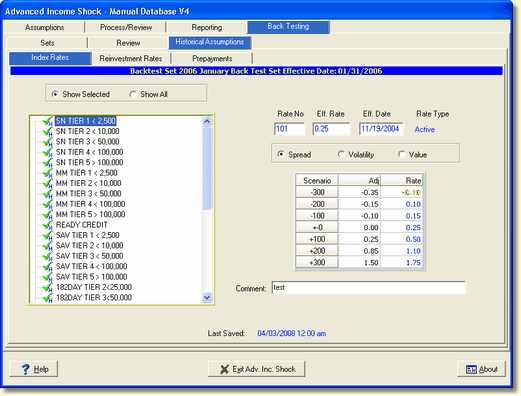521x396 pixels.
Task: Click the +300 scenario row header
Action: (317, 262)
